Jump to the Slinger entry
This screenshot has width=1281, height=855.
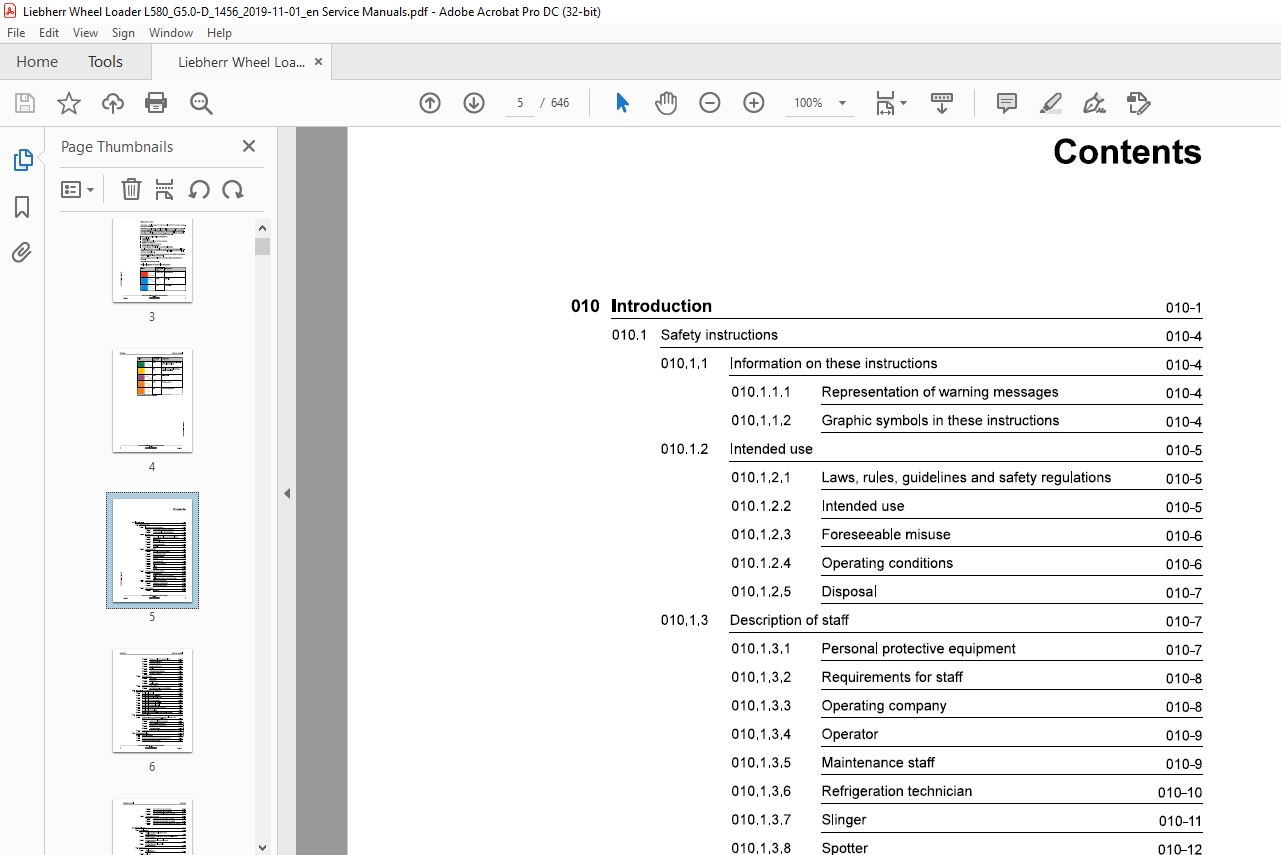pos(844,820)
